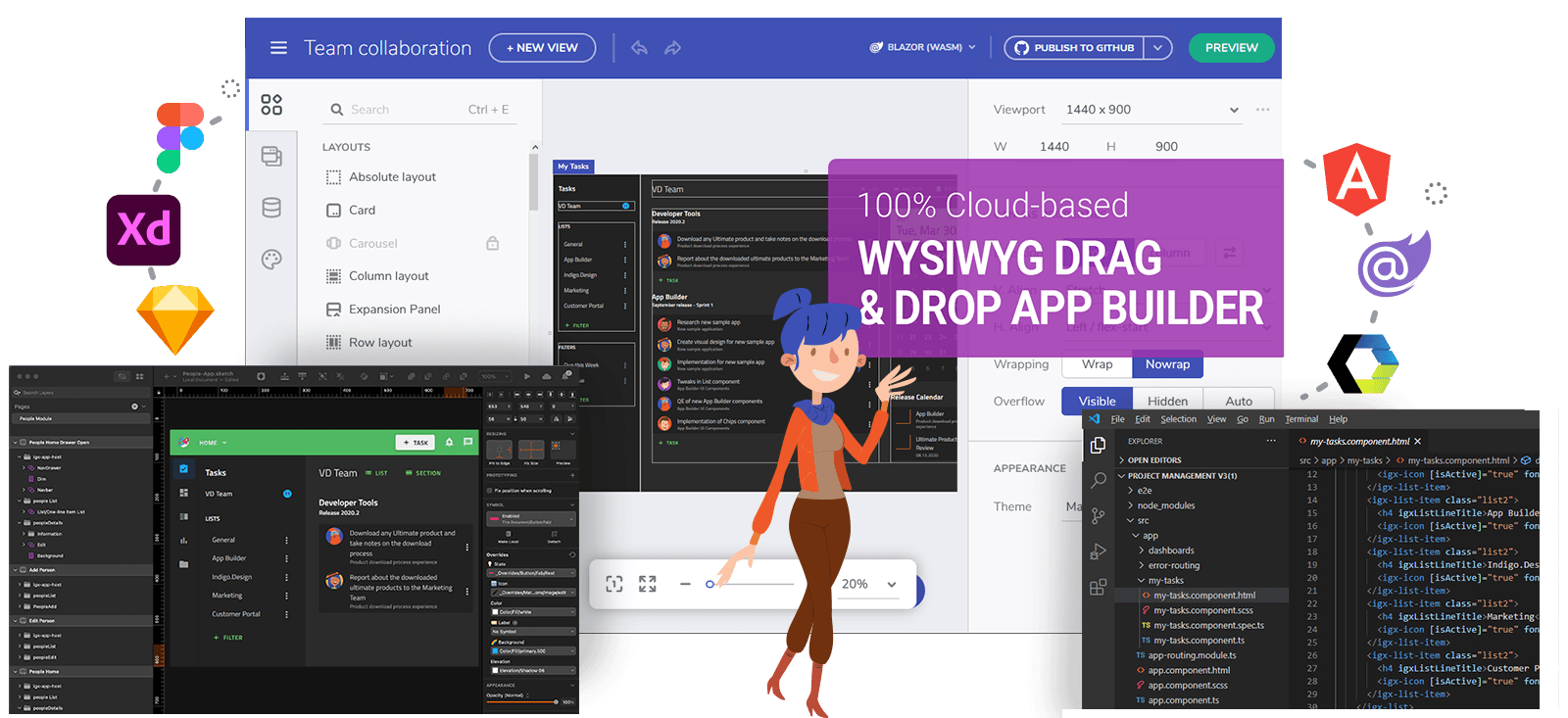This screenshot has height=718, width=1568.
Task: Click the zoom slider handle
Action: pos(710,584)
